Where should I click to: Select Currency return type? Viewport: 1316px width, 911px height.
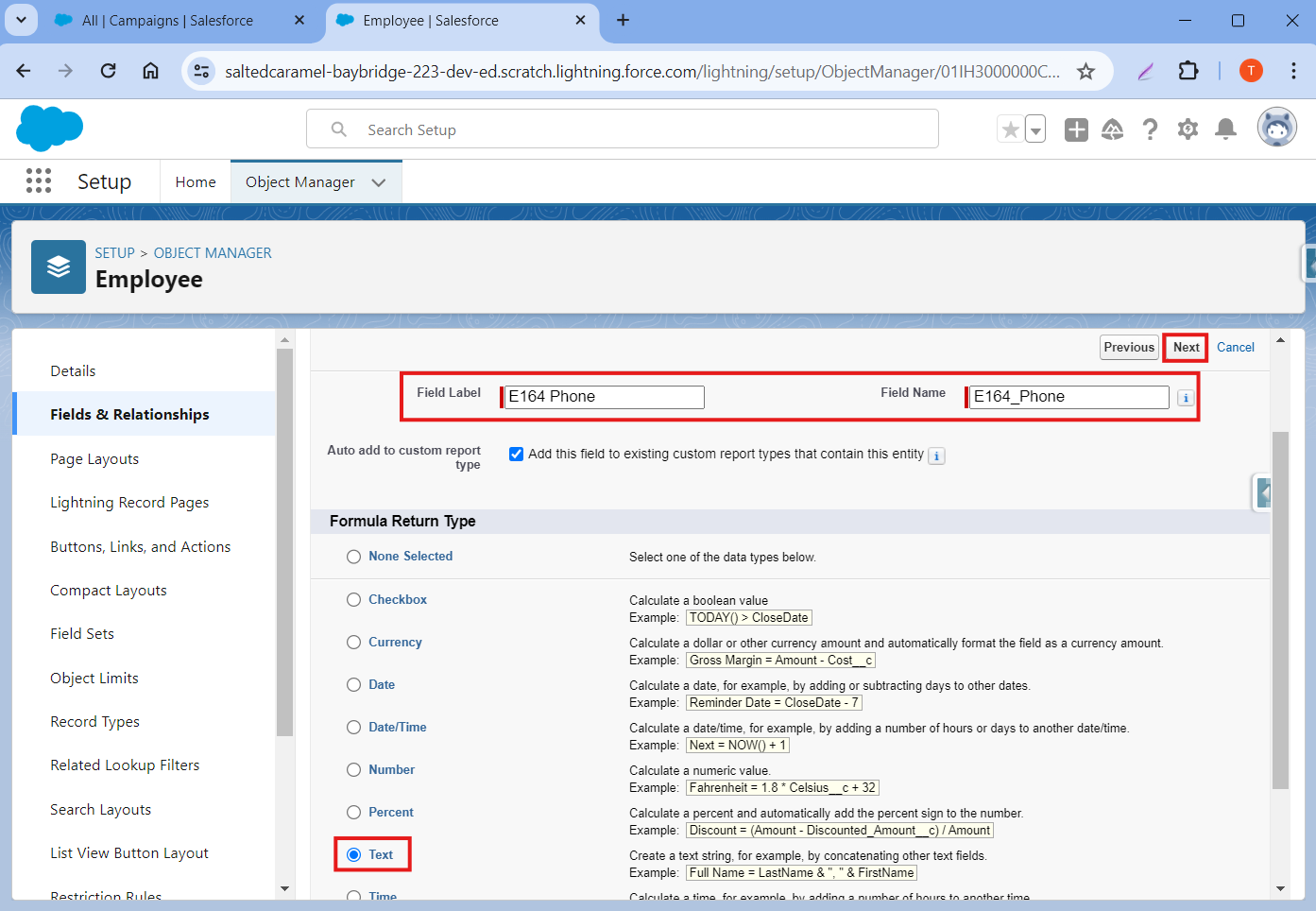[x=353, y=642]
